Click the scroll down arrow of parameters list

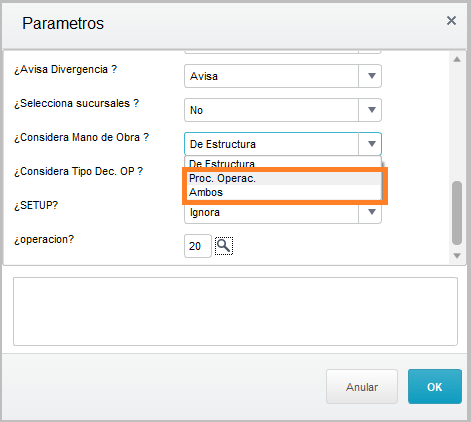pos(457,256)
